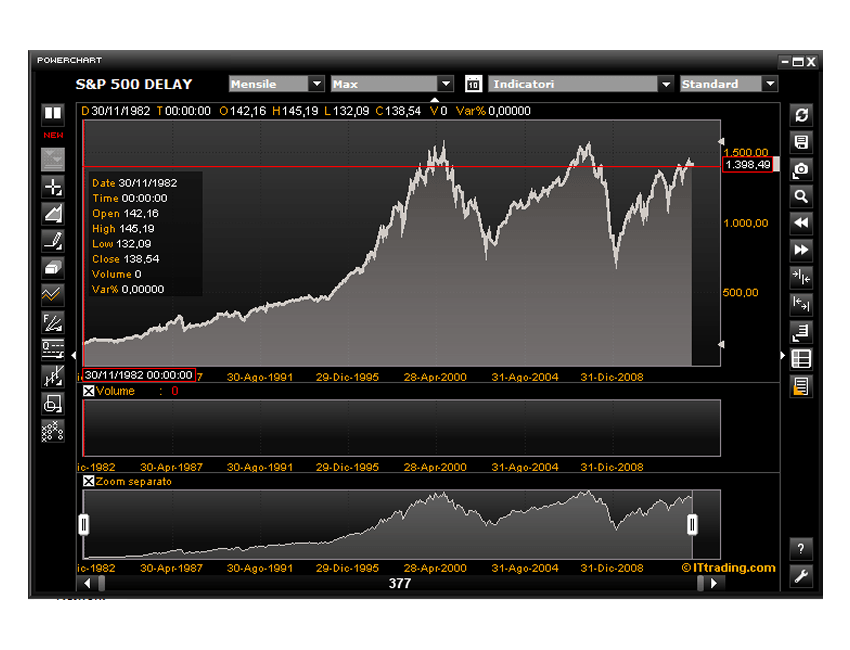Click the right zoom range handle
Image resolution: width=850 pixels, height=650 pixels.
click(x=692, y=524)
